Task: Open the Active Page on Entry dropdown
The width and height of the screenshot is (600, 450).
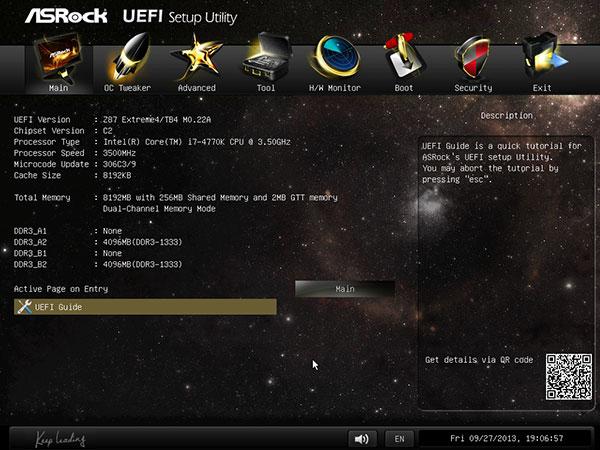Action: (345, 289)
